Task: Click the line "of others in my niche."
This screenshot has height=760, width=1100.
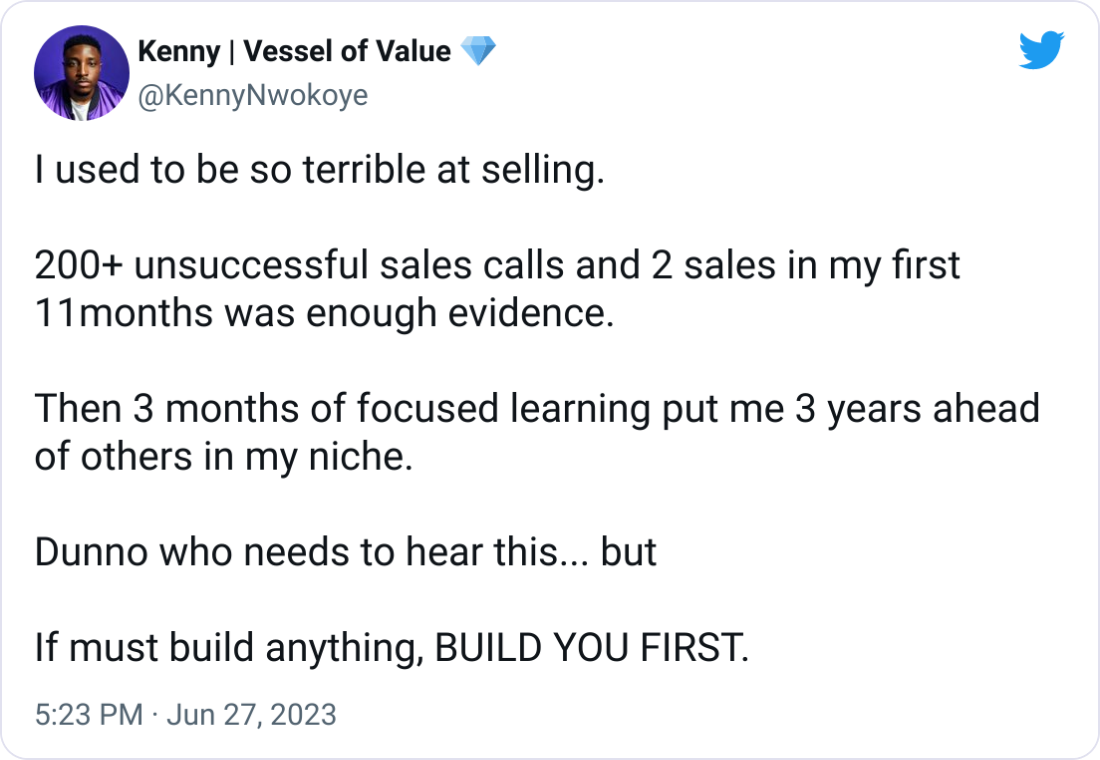Action: point(223,458)
